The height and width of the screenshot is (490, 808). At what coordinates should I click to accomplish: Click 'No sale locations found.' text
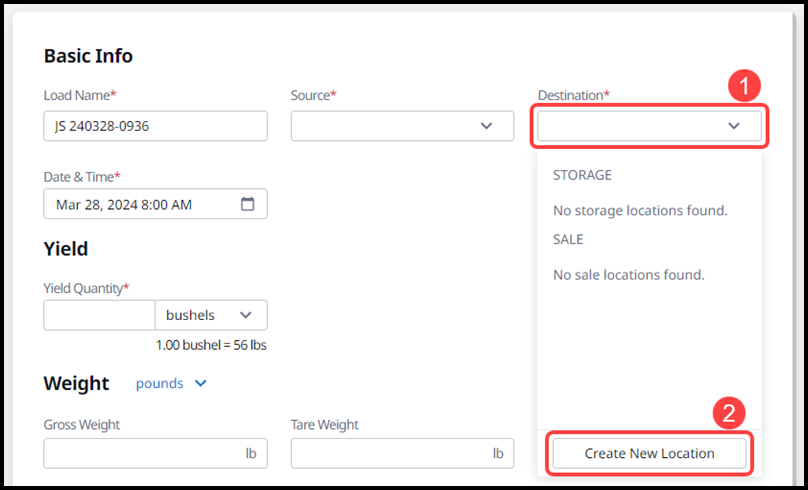point(629,275)
